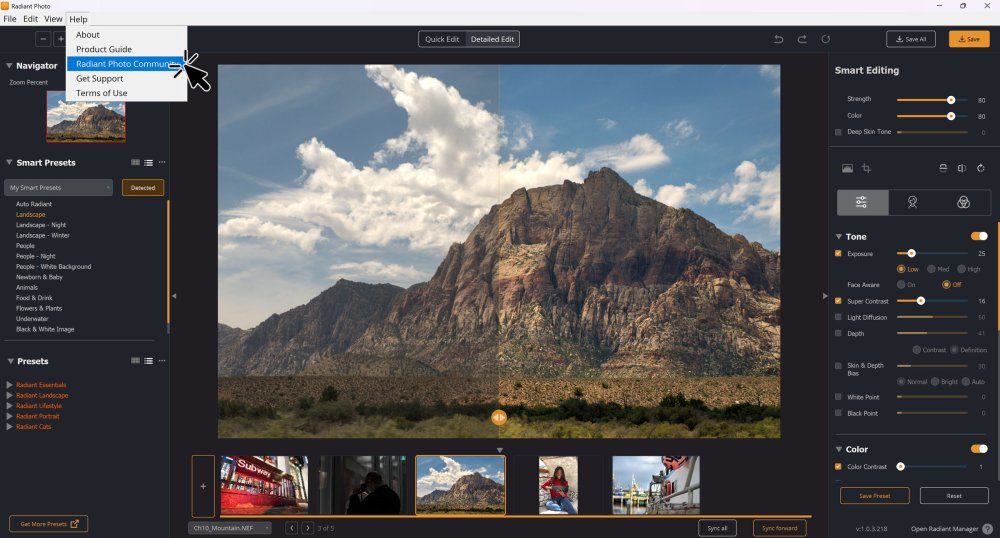The height and width of the screenshot is (538, 1000).
Task: Choose Terms of Use from Help menu
Action: point(126,93)
